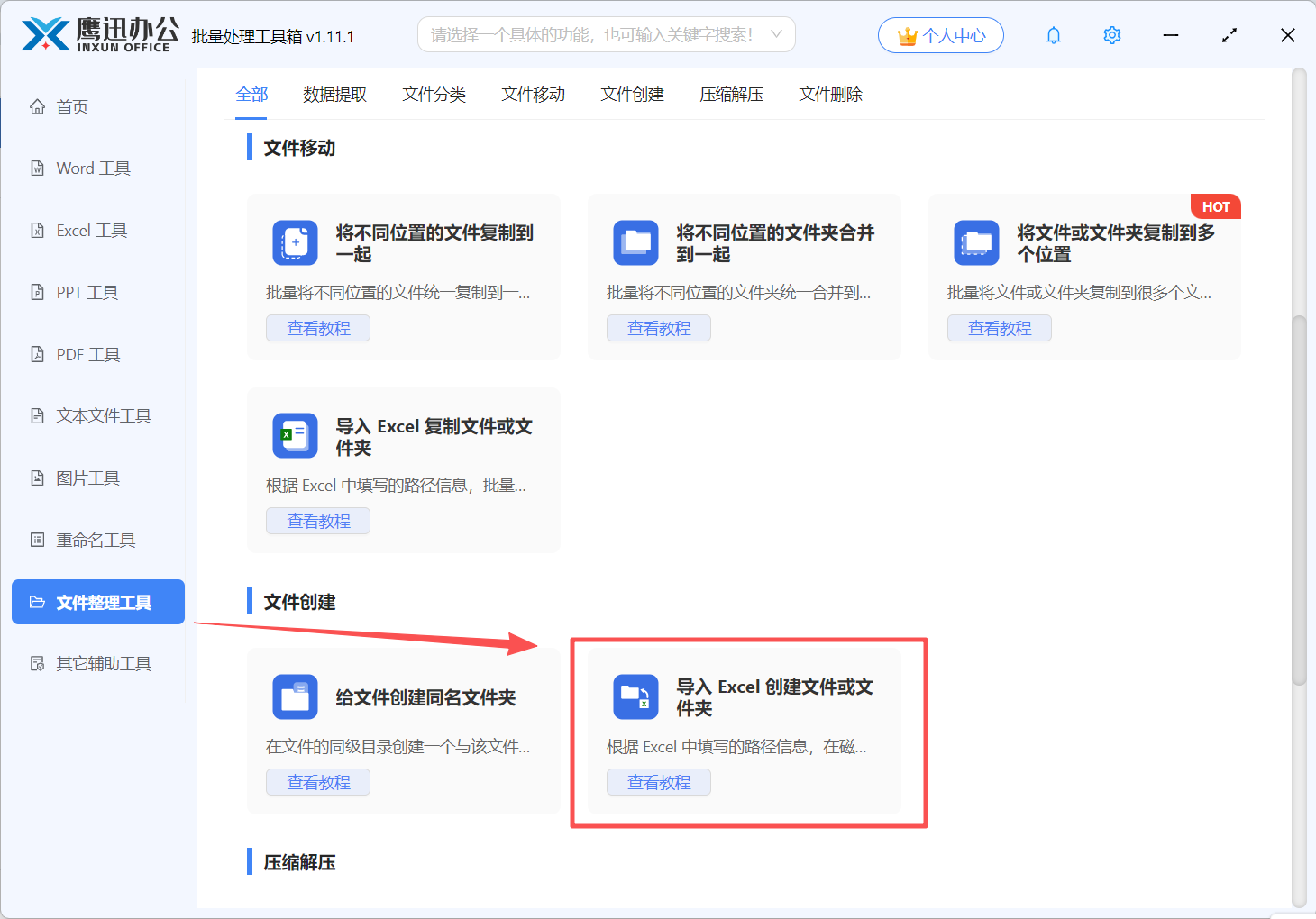The width and height of the screenshot is (1316, 919).
Task: Click the create same-name folder icon
Action: coord(295,697)
